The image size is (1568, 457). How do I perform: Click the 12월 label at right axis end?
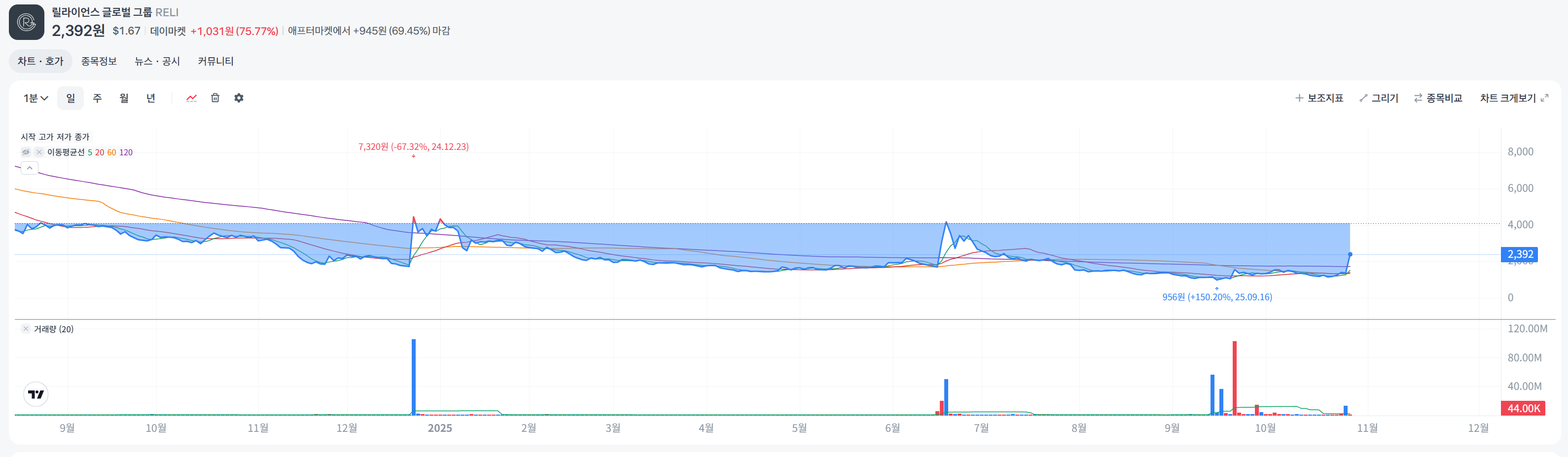tap(1479, 428)
